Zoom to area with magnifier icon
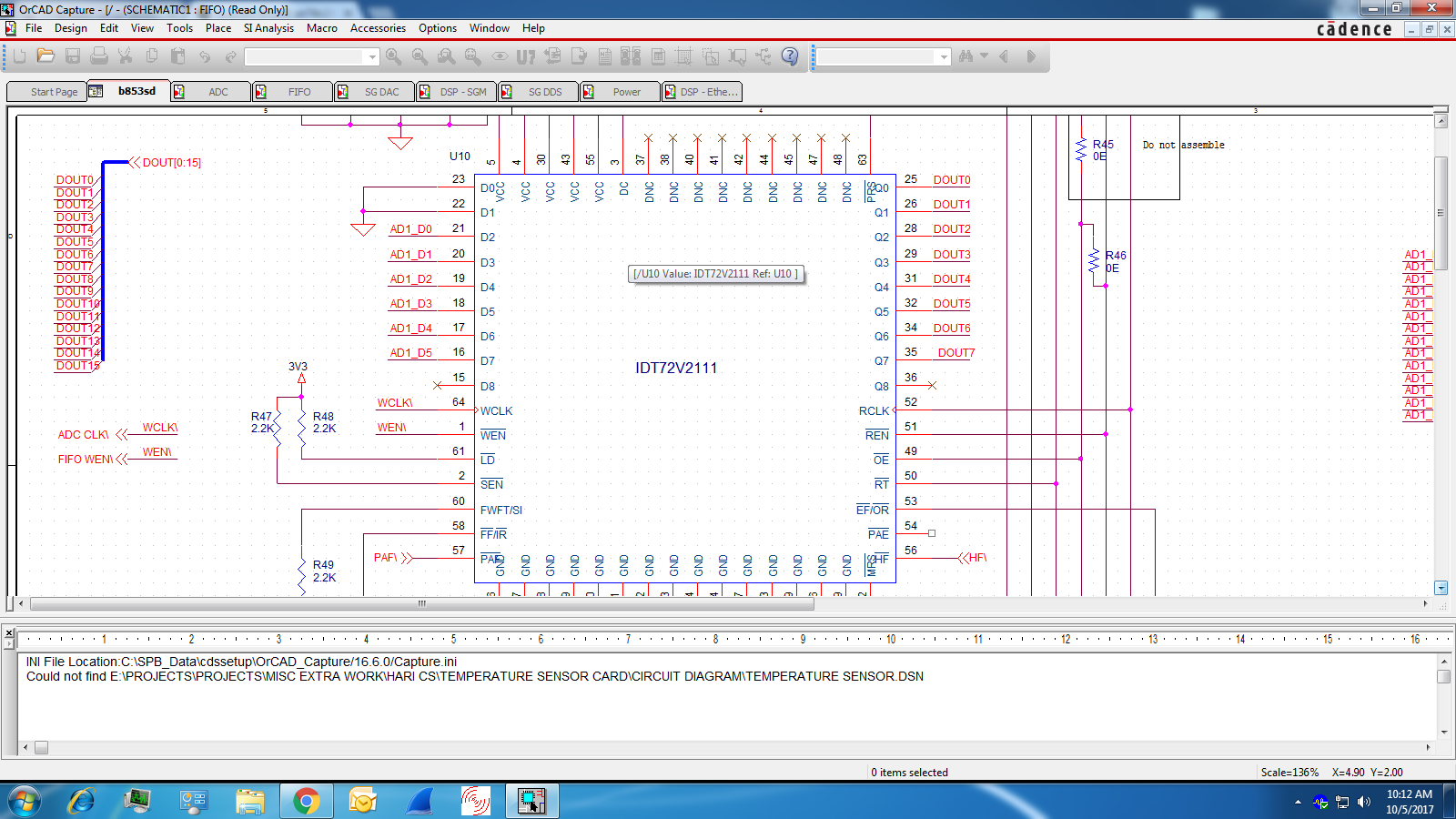 446,56
